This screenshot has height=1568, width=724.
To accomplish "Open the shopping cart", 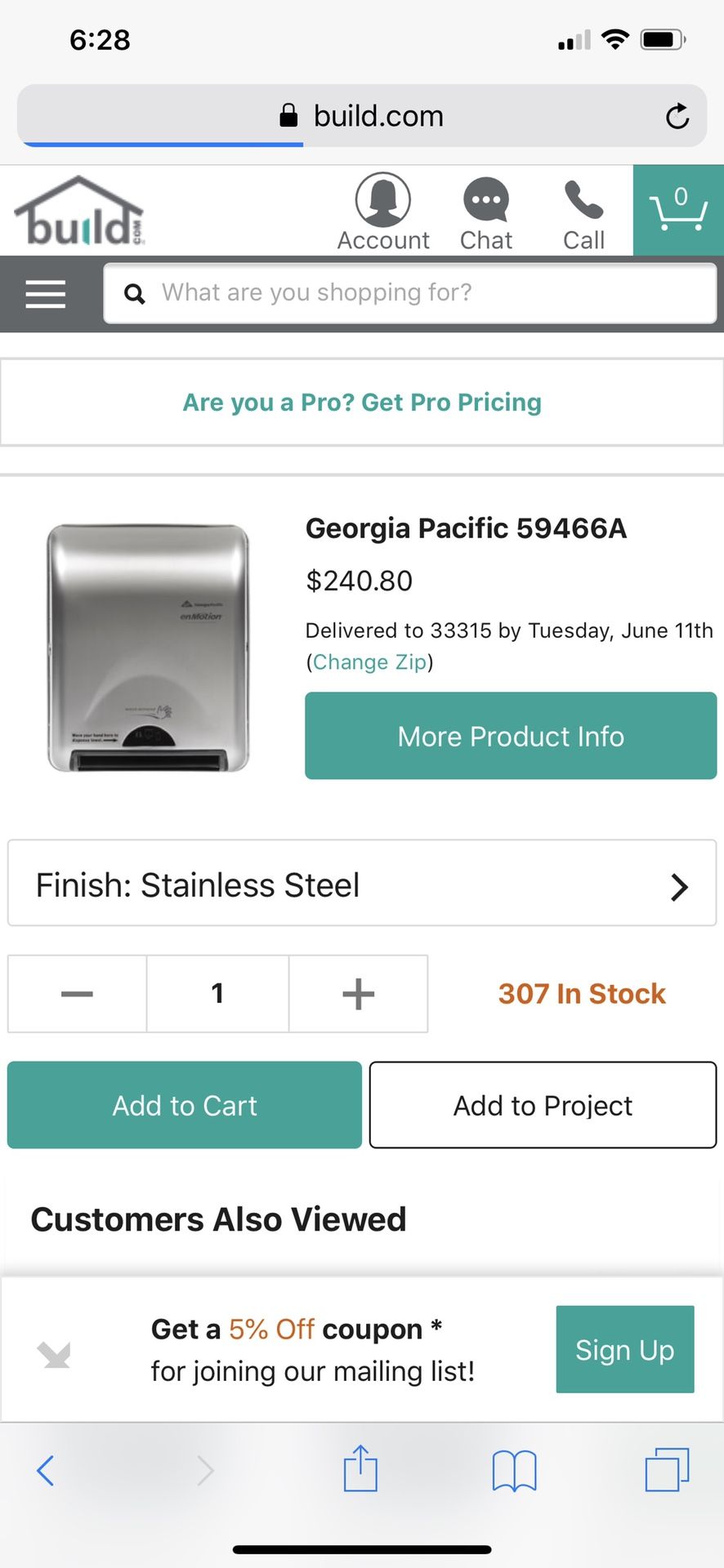I will (678, 211).
